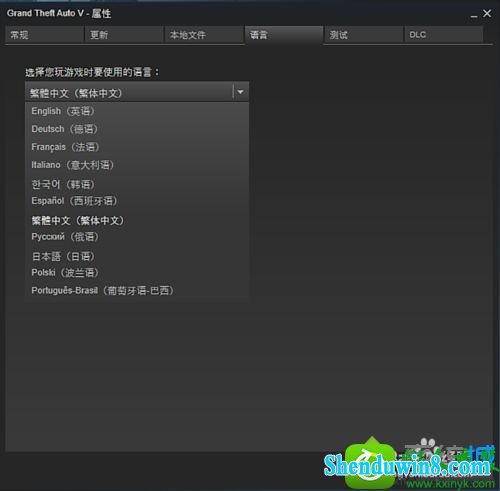Open the 测试 tab

363,35
